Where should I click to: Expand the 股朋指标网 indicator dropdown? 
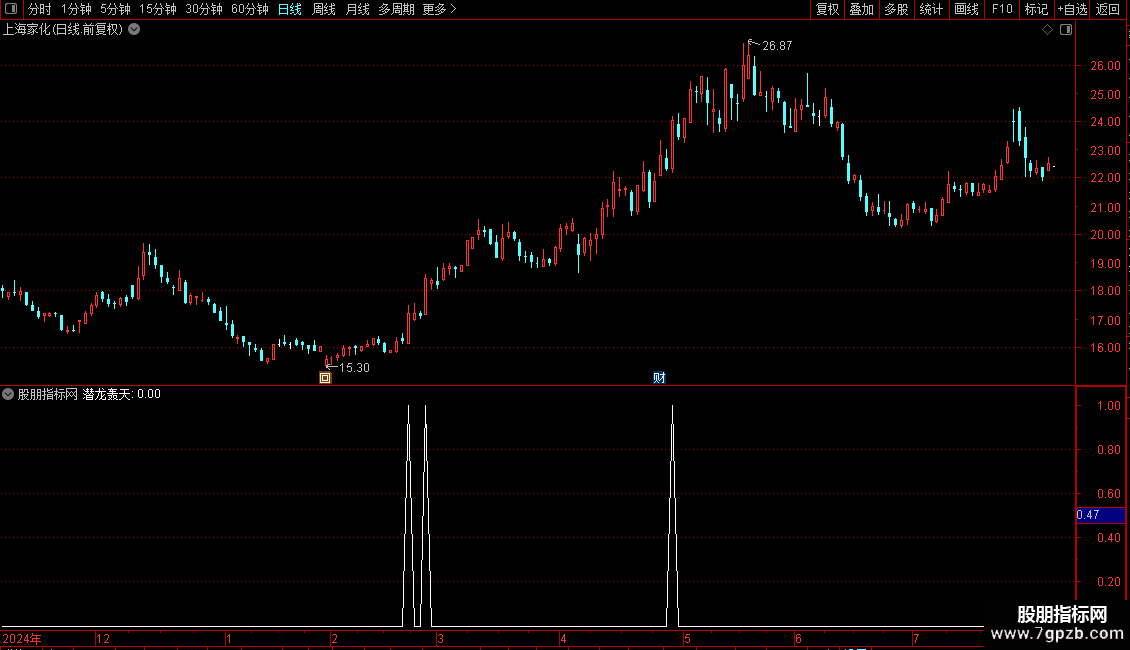[8, 394]
